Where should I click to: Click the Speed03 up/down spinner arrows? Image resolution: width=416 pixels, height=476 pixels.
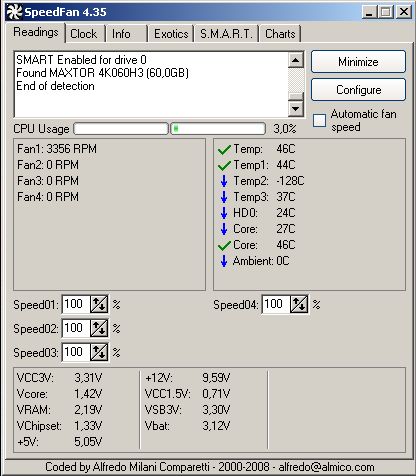click(99, 352)
